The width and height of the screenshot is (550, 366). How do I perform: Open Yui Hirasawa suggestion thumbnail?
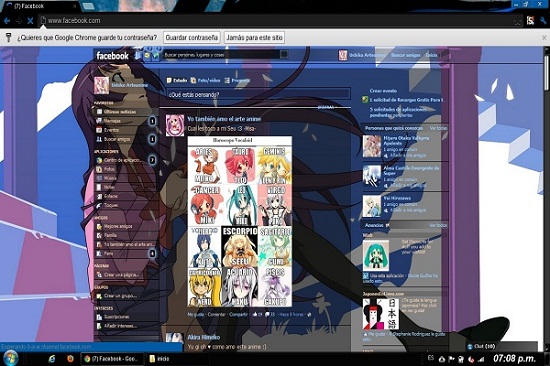[371, 206]
